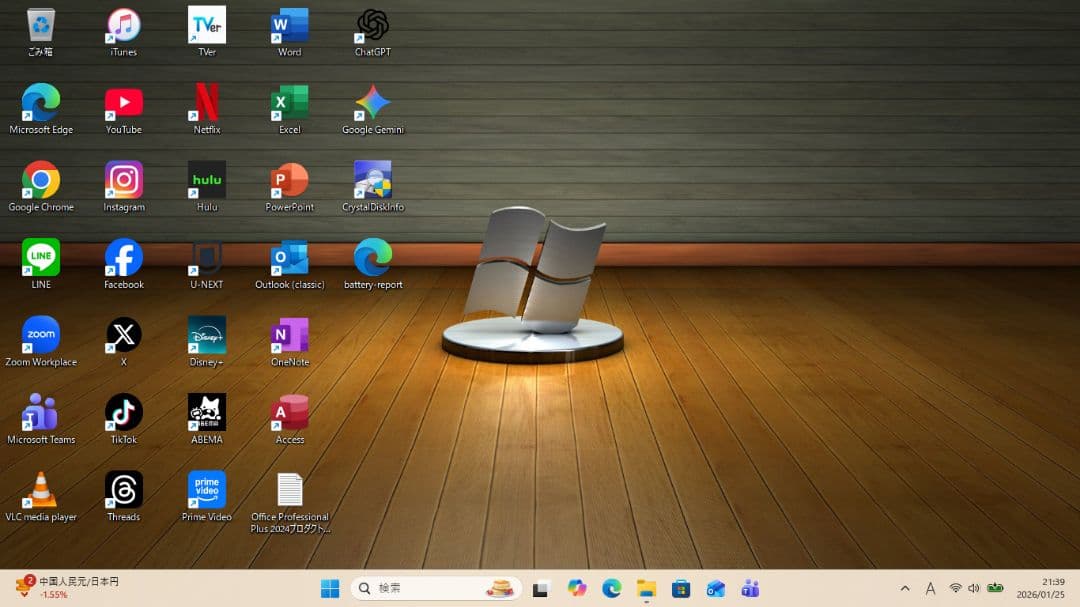The height and width of the screenshot is (607, 1080).
Task: Click the Zoom Workplace desktop icon
Action: [40, 336]
